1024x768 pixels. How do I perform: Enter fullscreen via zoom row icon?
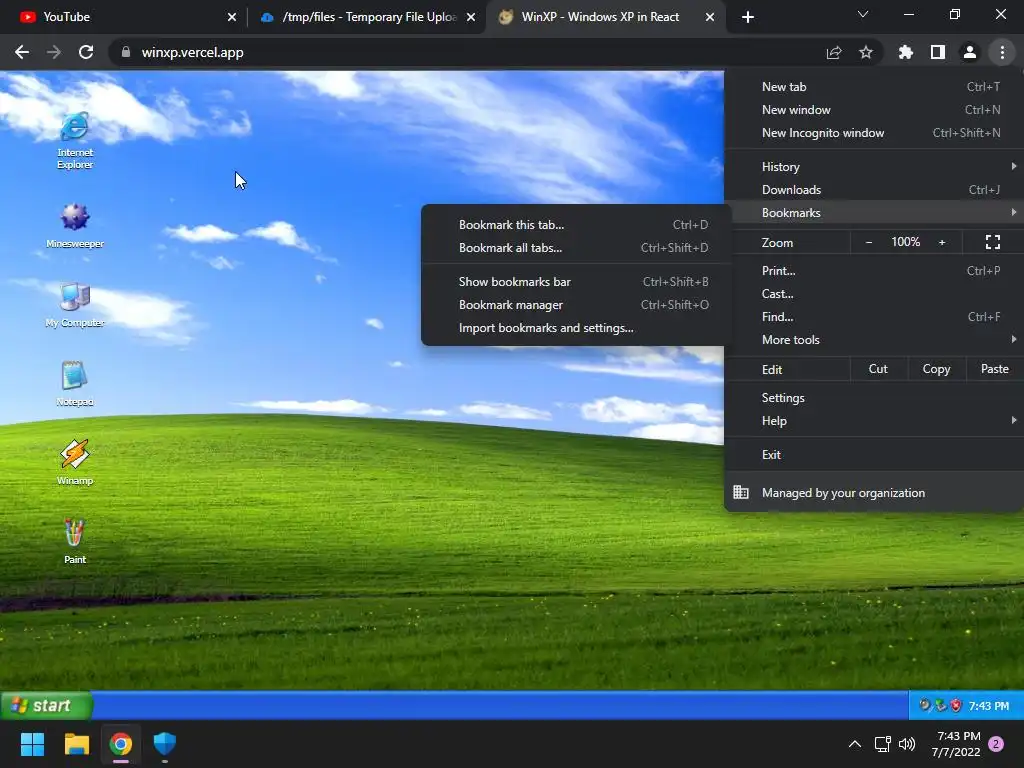tap(993, 242)
